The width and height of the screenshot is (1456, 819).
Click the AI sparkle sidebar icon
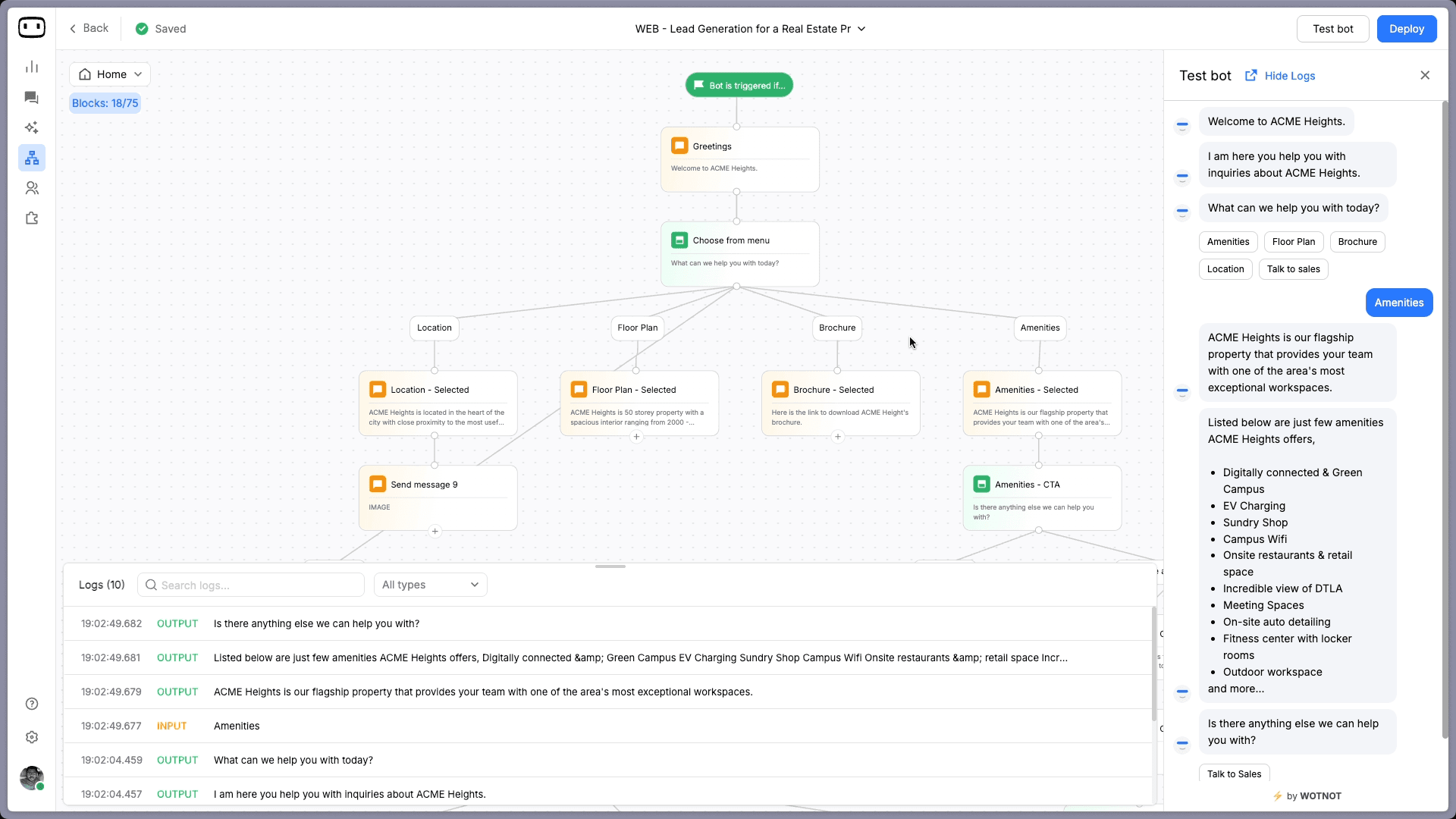pos(31,127)
